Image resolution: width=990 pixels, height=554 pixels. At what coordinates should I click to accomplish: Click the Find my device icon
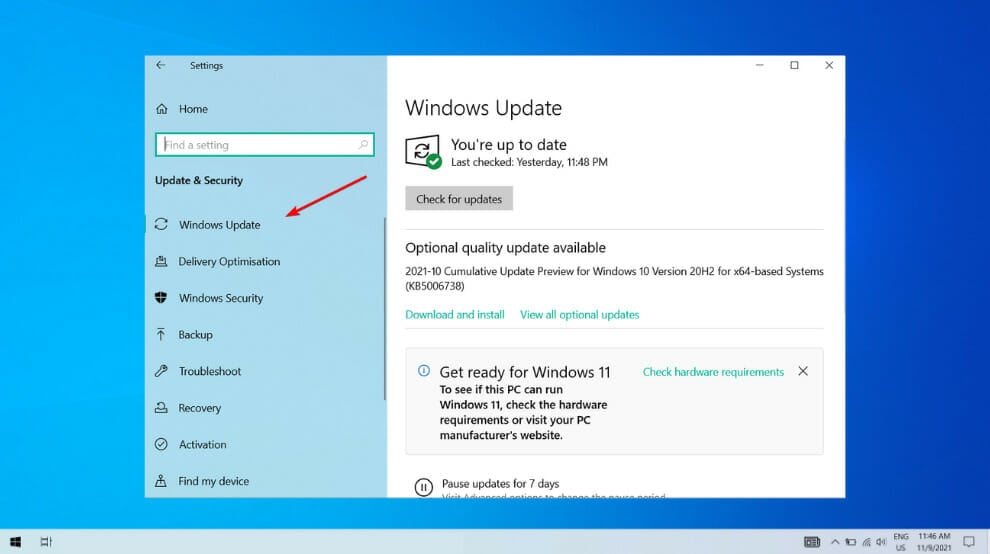pyautogui.click(x=161, y=481)
